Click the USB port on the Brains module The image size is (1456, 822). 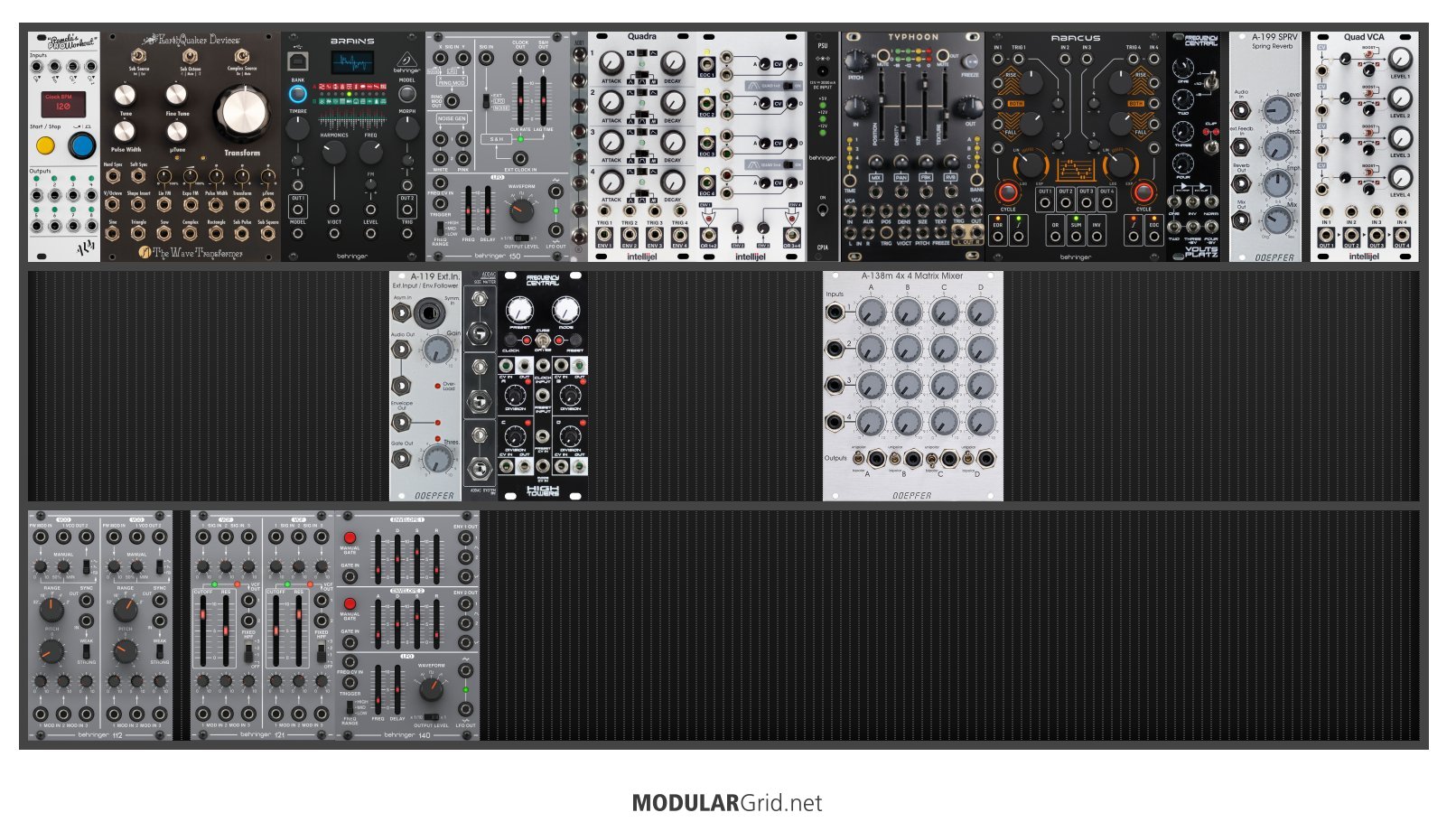pyautogui.click(x=297, y=61)
